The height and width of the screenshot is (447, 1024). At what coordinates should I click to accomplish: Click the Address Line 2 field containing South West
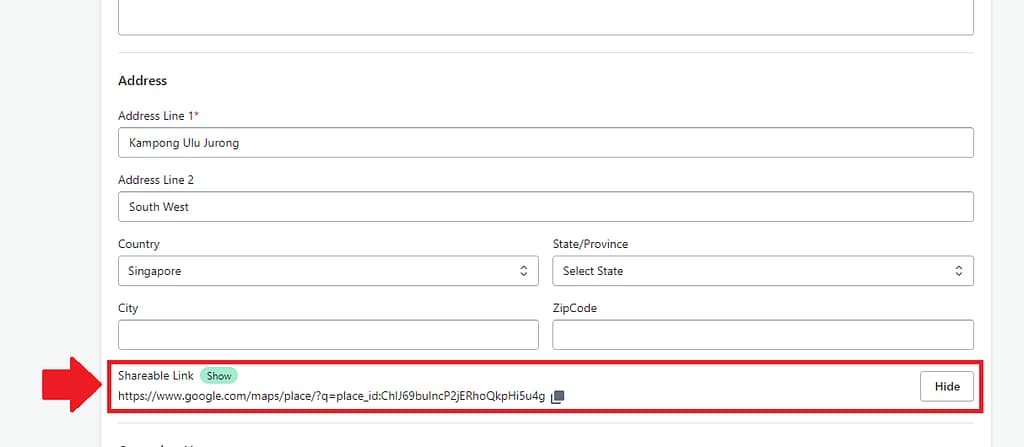(545, 207)
